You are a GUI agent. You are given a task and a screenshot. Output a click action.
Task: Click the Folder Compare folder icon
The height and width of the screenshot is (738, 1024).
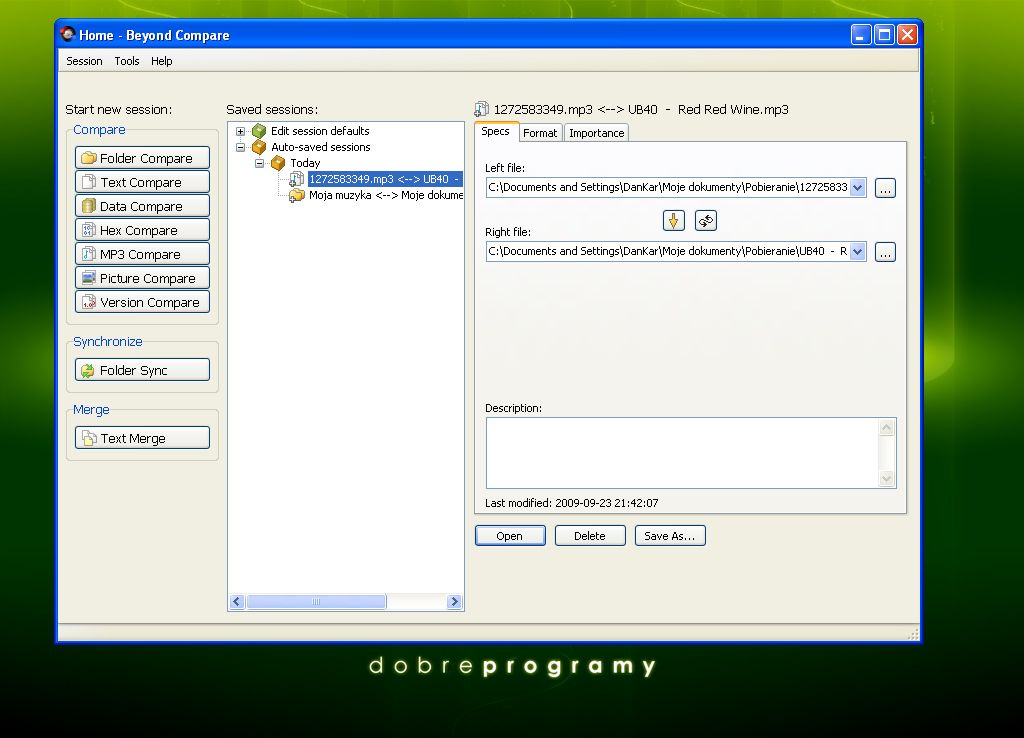89,158
